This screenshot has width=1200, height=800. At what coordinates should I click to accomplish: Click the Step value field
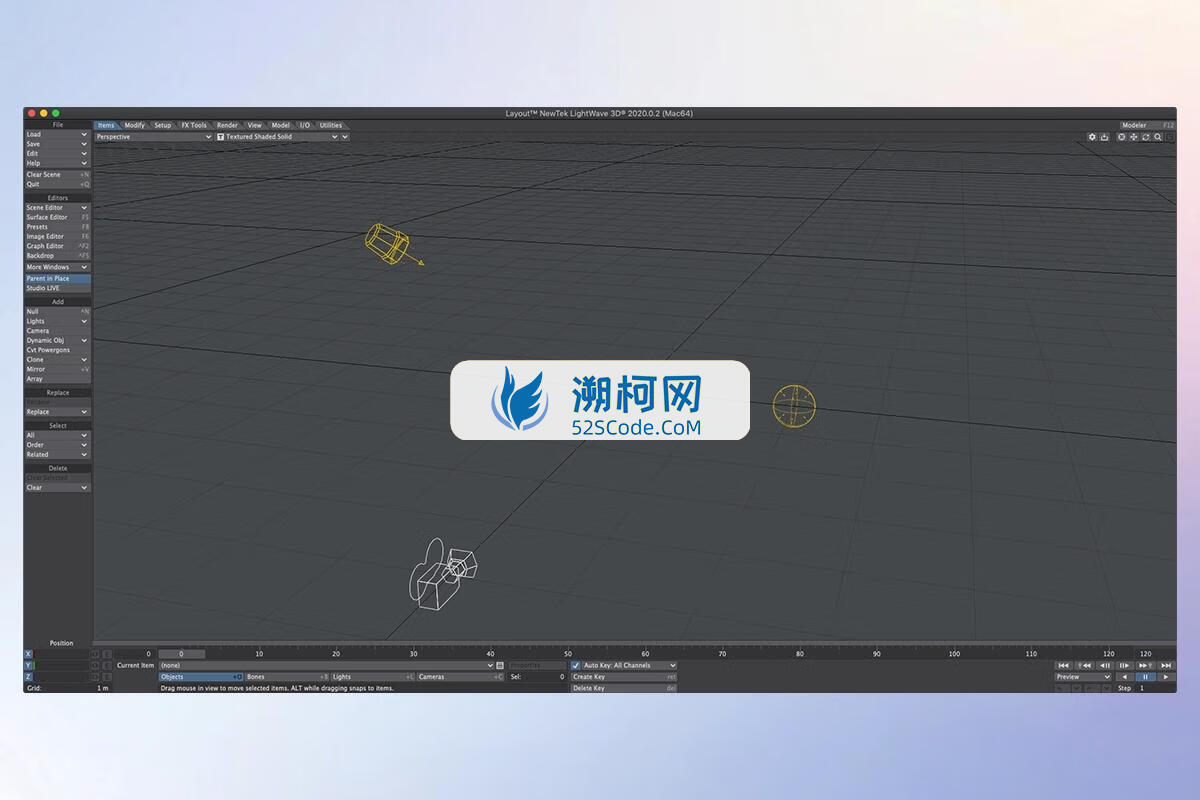coord(1155,688)
